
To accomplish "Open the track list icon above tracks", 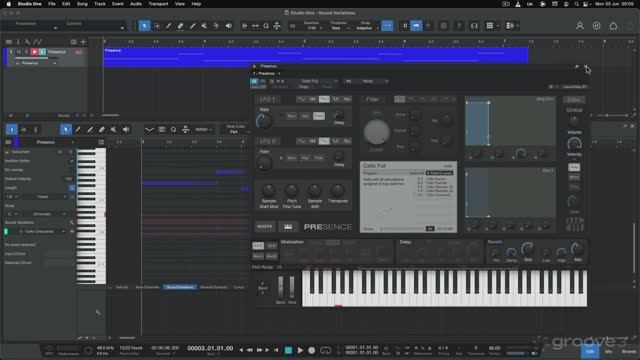I will coord(9,42).
